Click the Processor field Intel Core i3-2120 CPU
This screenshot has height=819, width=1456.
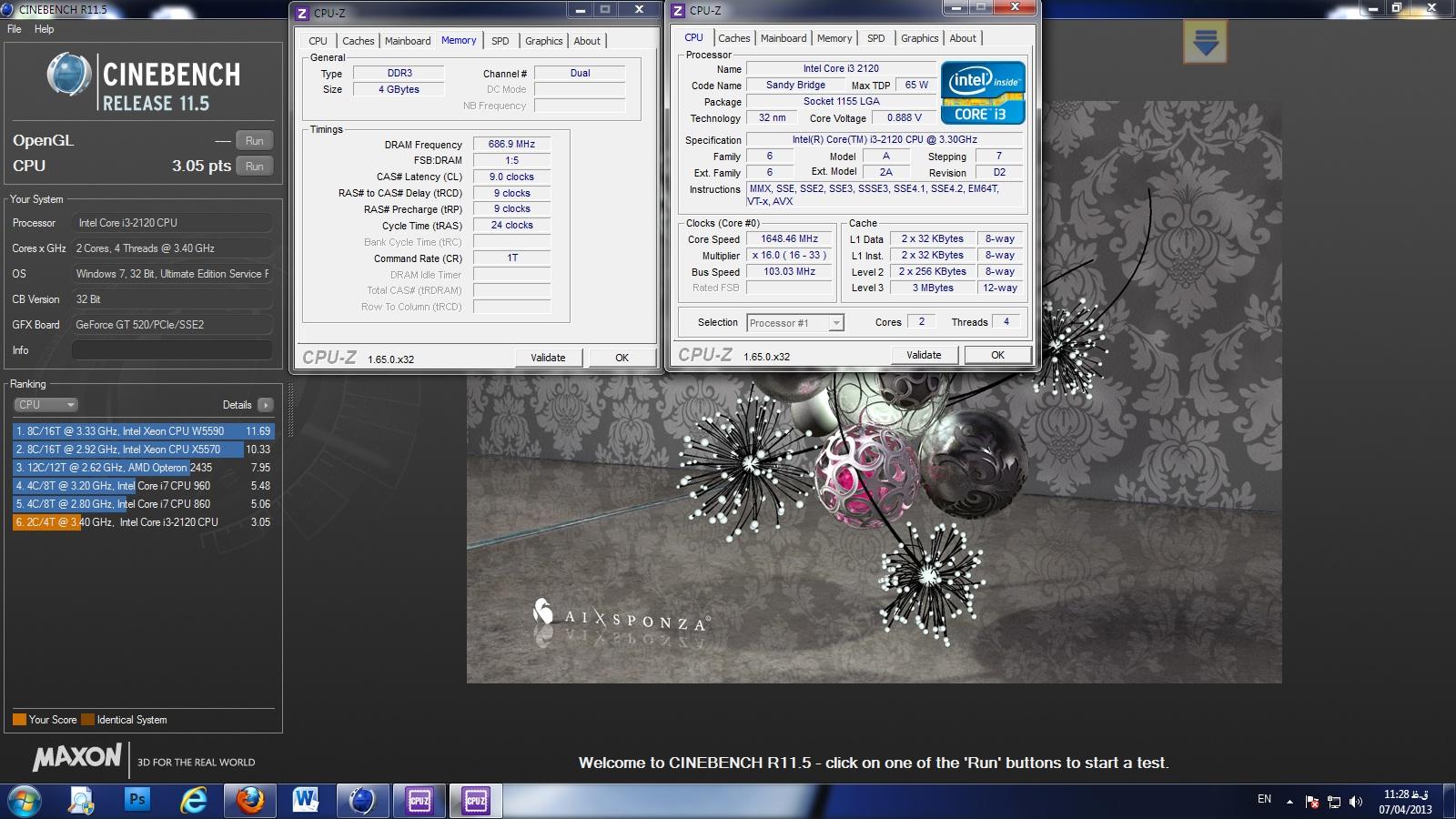point(172,223)
